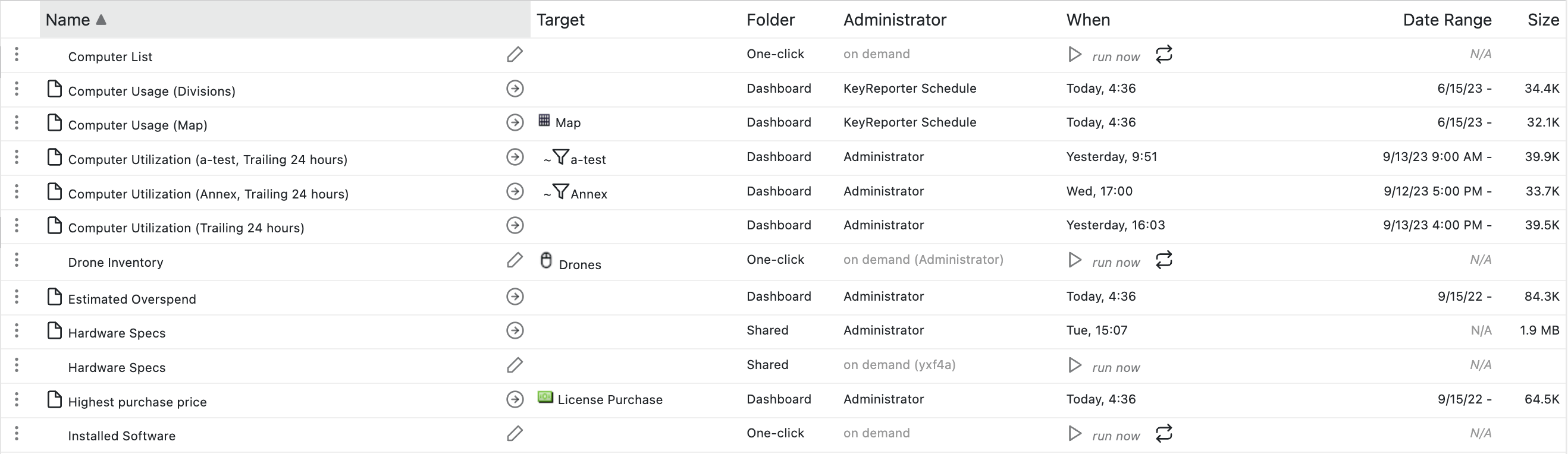
Task: Open the row menu for Computer List
Action: tap(17, 55)
